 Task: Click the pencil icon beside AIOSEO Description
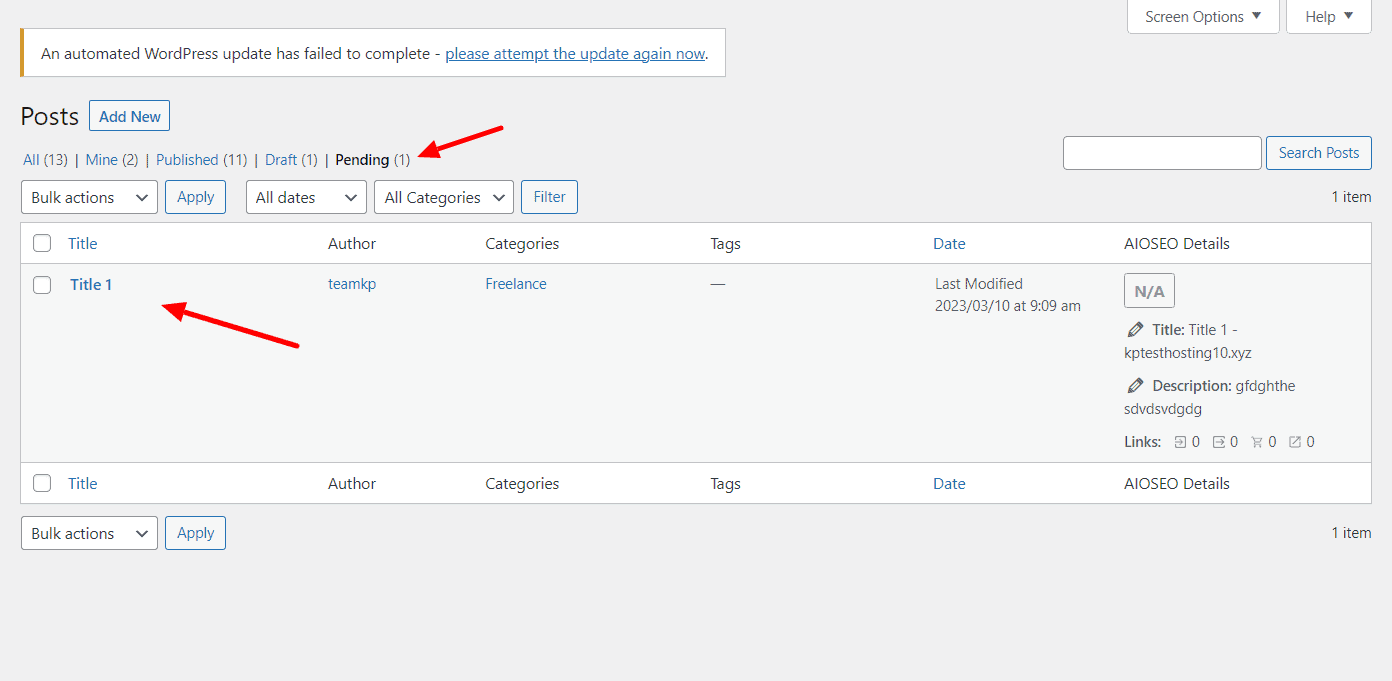1134,385
